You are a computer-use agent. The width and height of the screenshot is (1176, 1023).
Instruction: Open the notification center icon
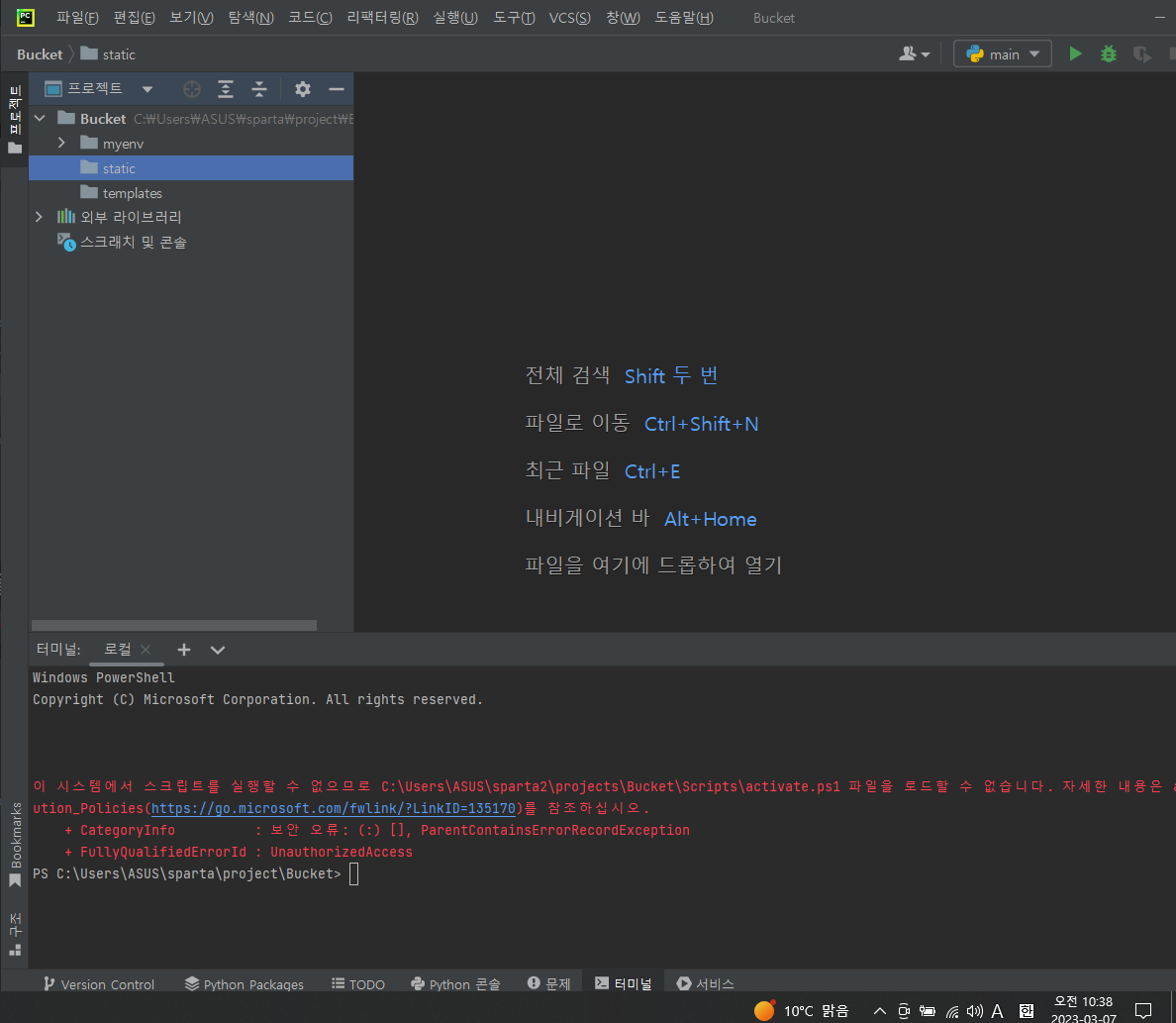[1143, 1011]
